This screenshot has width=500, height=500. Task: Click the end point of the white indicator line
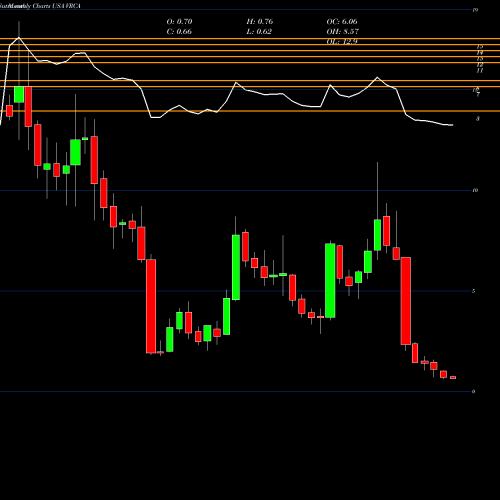[452, 125]
